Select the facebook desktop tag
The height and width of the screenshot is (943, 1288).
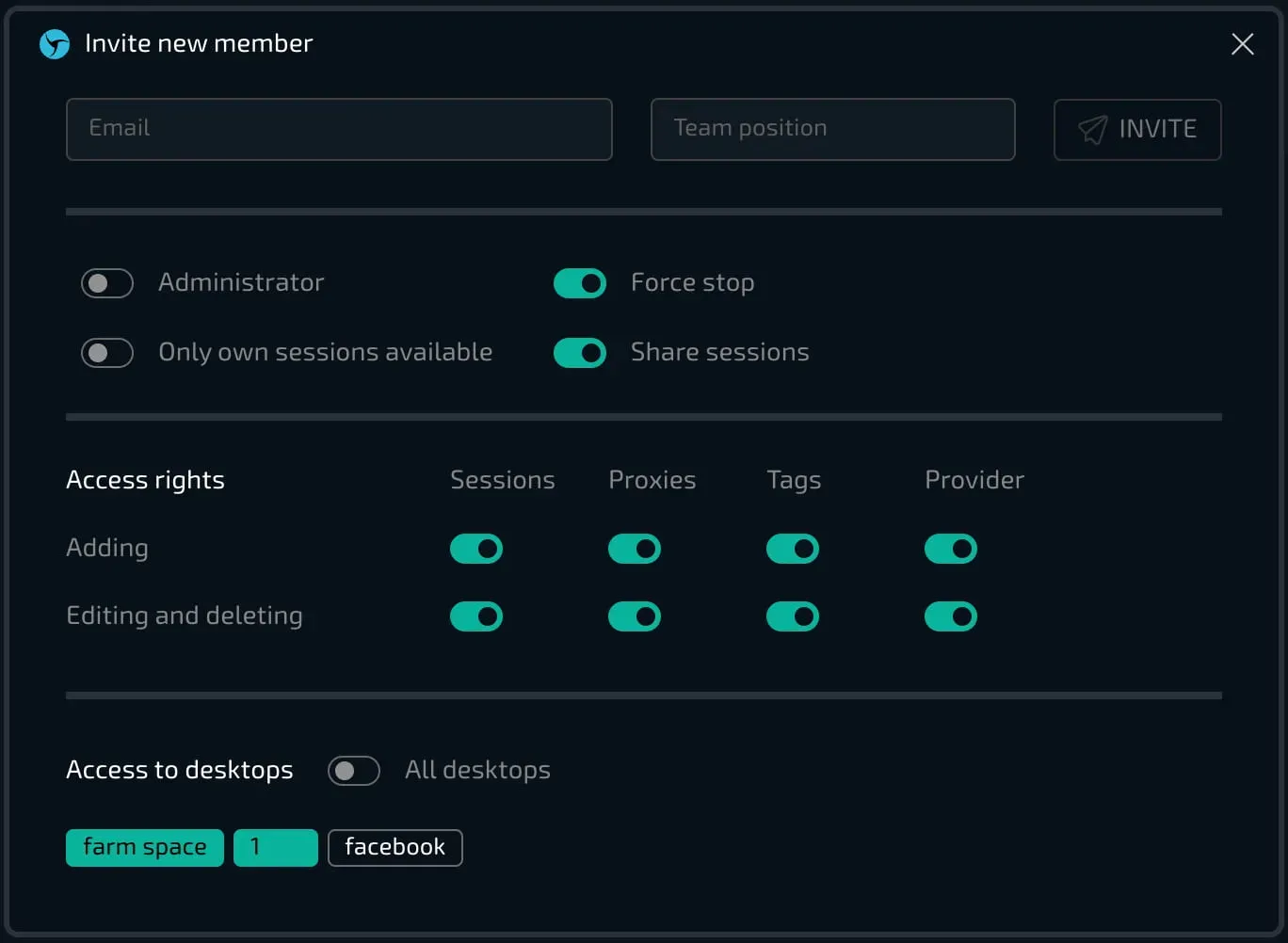(x=394, y=848)
